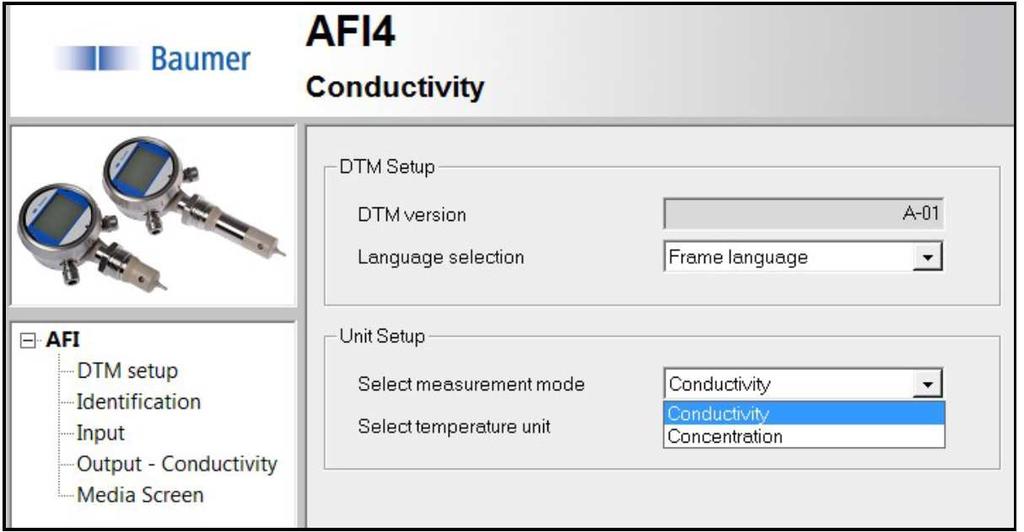
Task: Click the Language selection label
Action: tap(441, 257)
